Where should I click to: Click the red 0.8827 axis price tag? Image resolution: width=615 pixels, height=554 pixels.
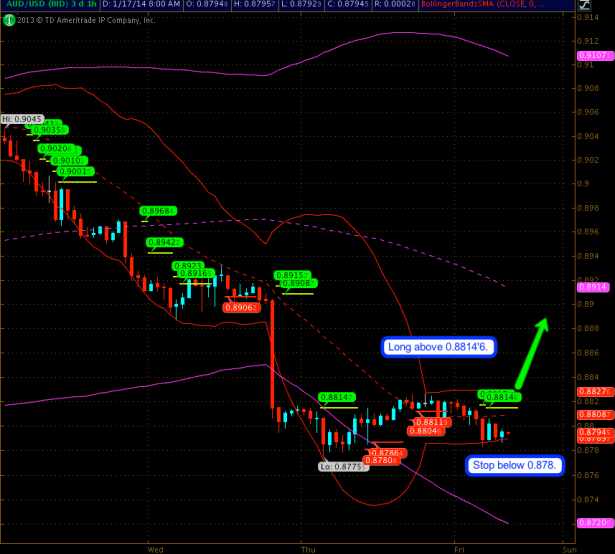pos(596,391)
